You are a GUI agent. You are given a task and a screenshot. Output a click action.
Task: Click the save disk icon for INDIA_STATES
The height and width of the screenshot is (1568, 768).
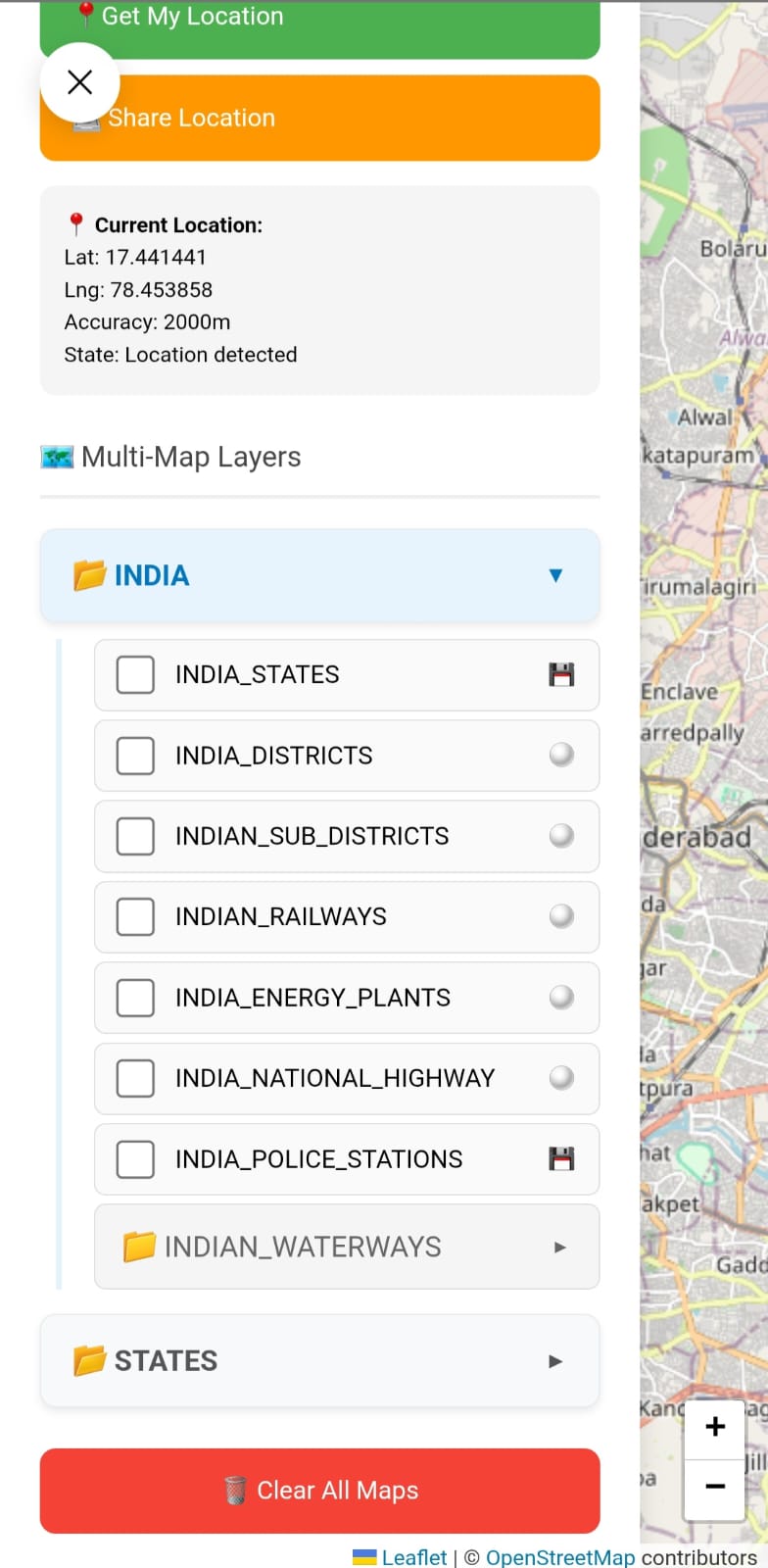(x=561, y=674)
